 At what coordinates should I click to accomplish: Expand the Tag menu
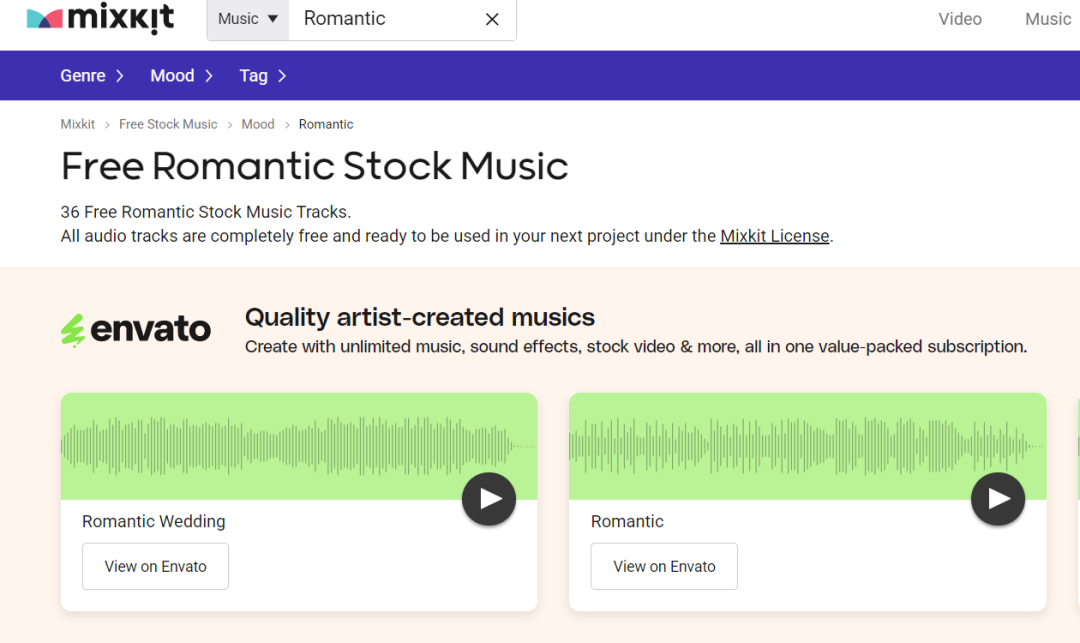pos(263,76)
